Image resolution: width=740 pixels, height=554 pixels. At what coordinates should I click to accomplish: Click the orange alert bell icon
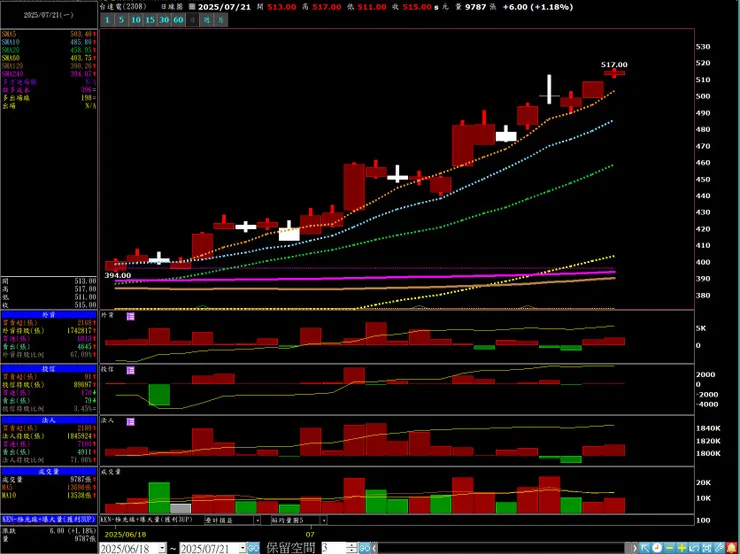(x=731, y=548)
